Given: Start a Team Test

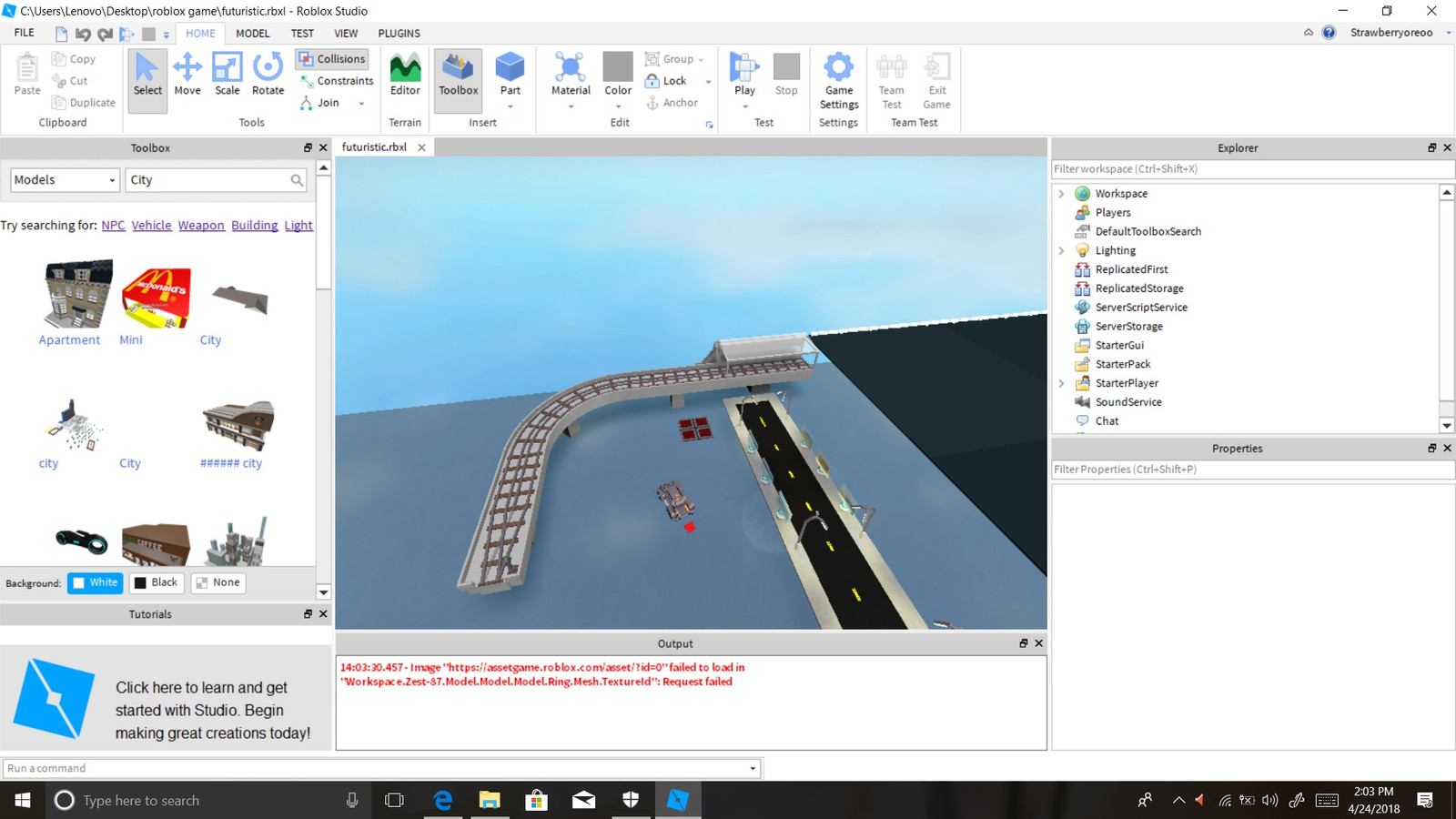Looking at the screenshot, I should point(892,80).
